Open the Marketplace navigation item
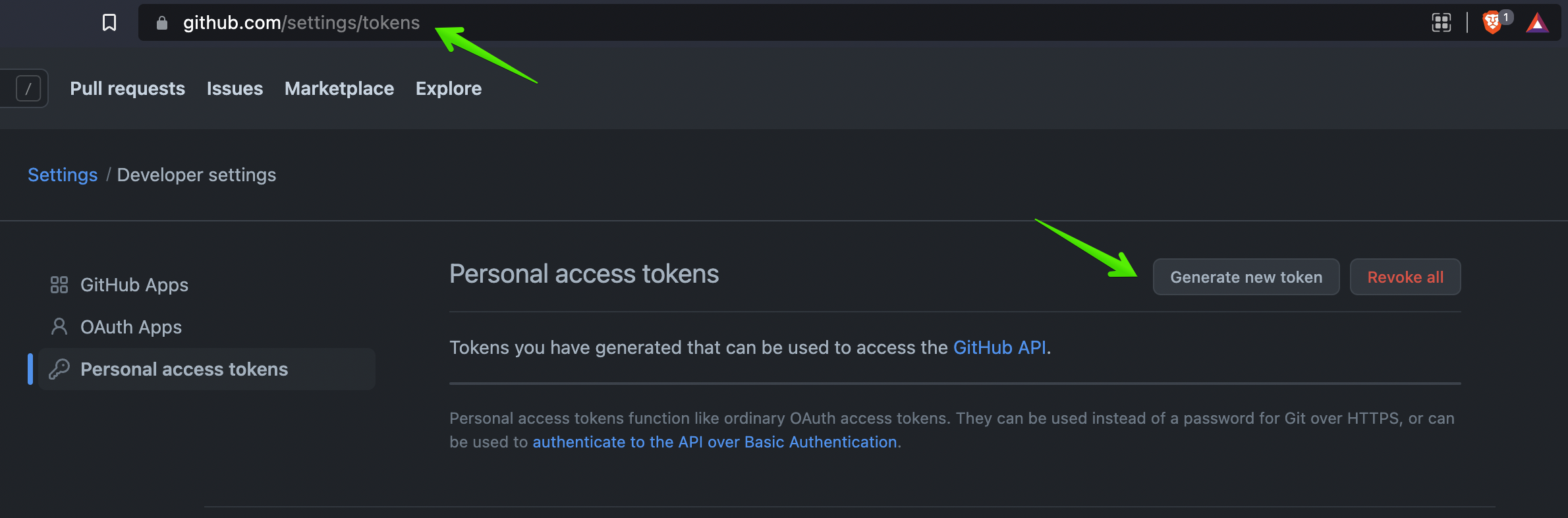Viewport: 1568px width, 518px height. [x=339, y=88]
